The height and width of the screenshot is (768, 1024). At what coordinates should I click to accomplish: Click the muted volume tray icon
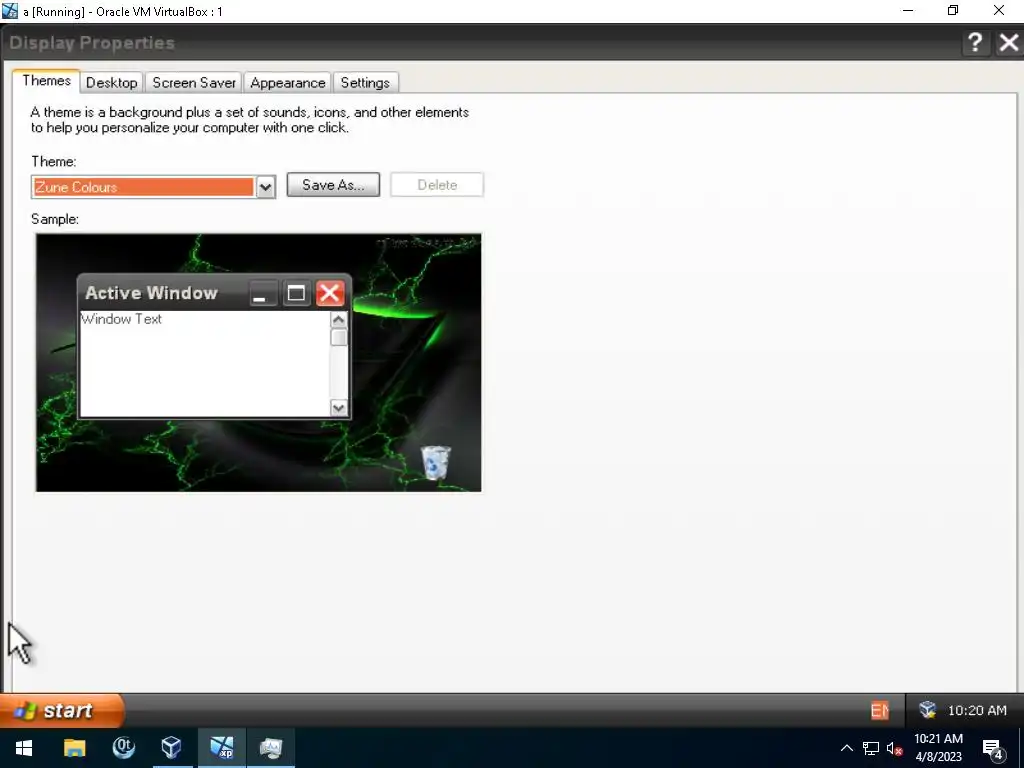(895, 748)
